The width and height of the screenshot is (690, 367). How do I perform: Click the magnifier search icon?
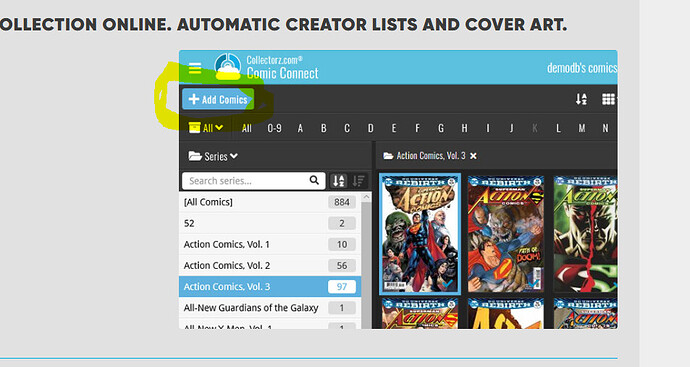coord(314,180)
